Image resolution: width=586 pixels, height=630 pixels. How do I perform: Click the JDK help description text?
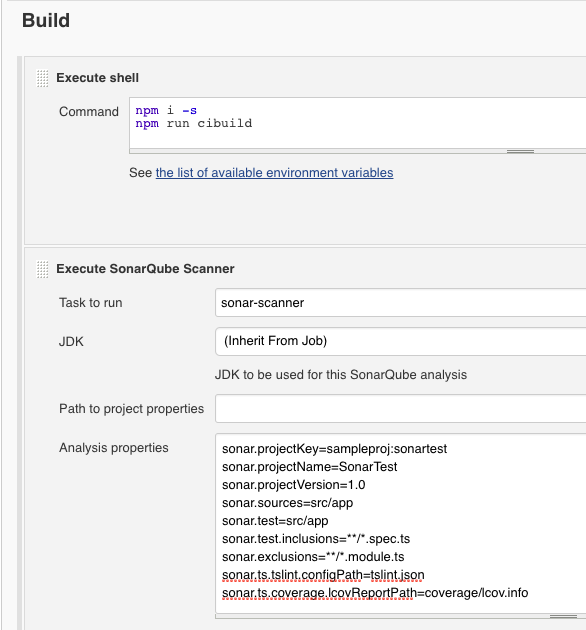coord(341,374)
